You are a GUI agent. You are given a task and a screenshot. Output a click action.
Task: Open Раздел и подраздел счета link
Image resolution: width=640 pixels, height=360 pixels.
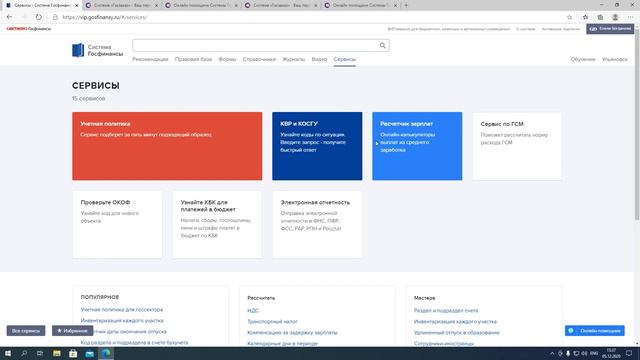pyautogui.click(x=446, y=311)
